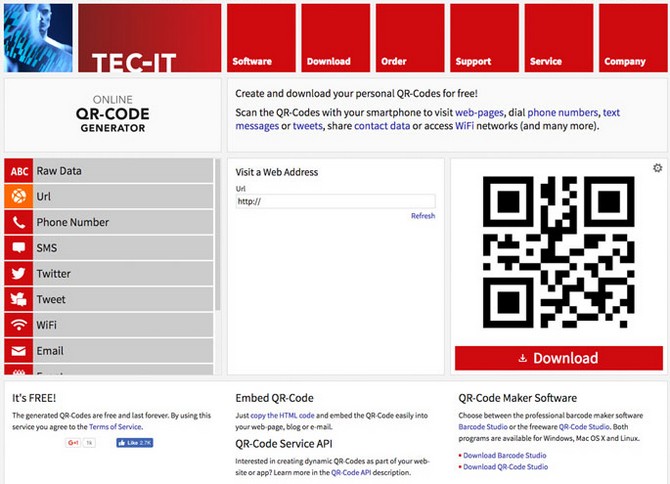Click the Facebook Like button
This screenshot has height=484, width=670.
(x=135, y=443)
